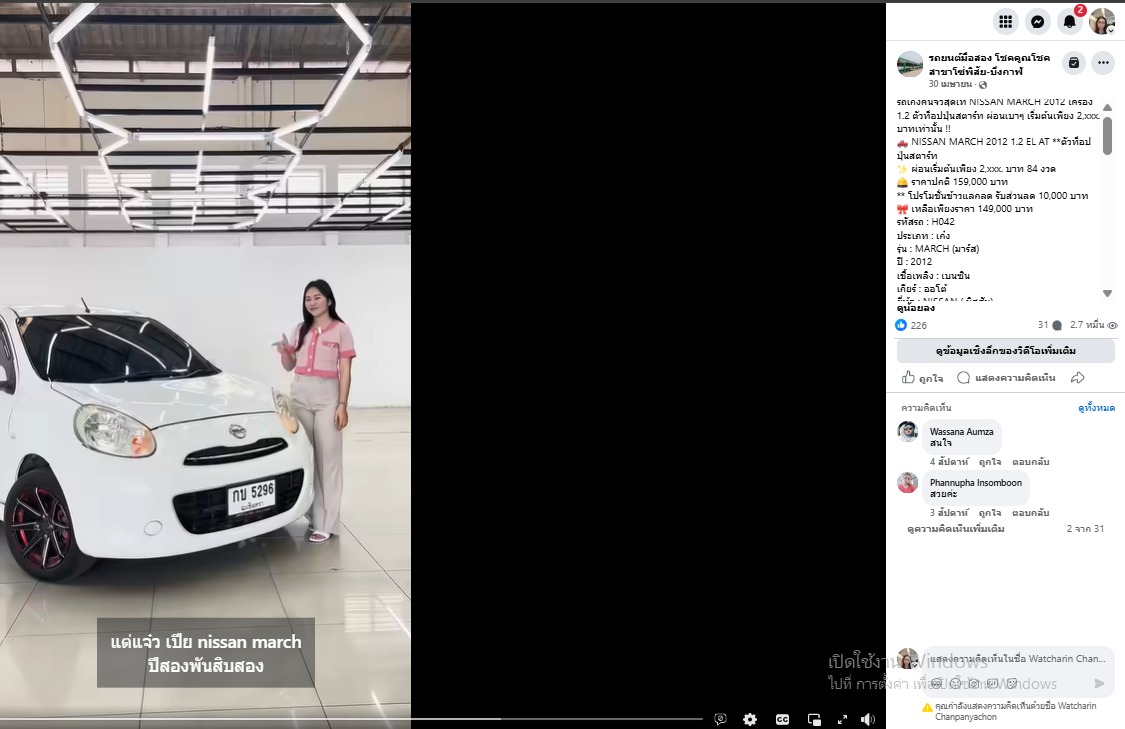Open Phannupha Insomboon's profile picture

(908, 483)
